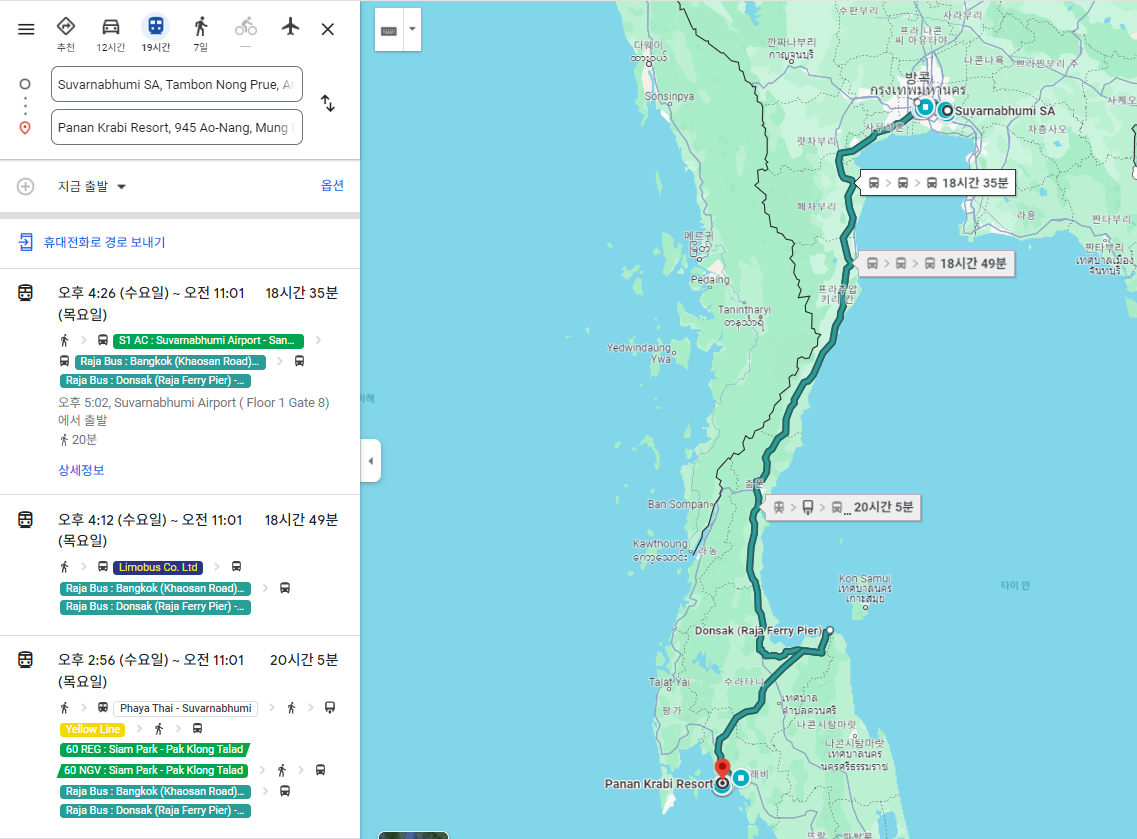Screen dimensions: 1137x839
Task: Open the hamburger main menu
Action: 26,29
